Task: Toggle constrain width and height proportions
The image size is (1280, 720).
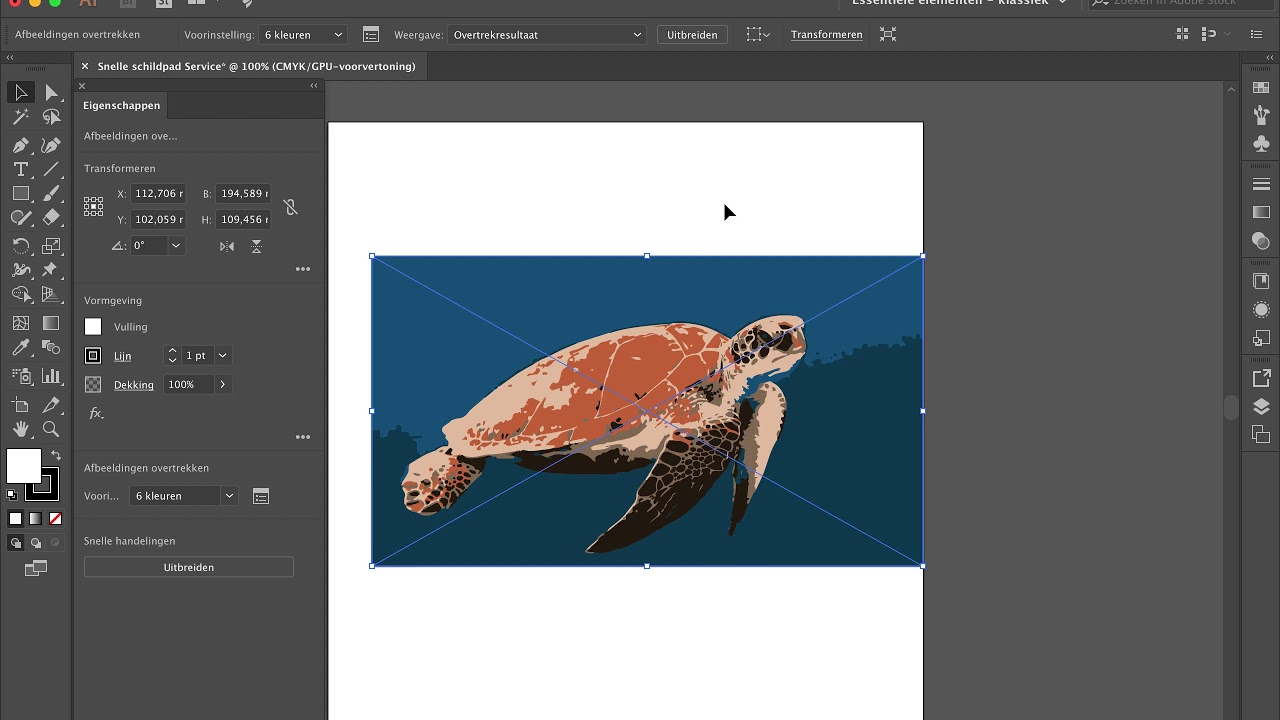Action: 290,207
